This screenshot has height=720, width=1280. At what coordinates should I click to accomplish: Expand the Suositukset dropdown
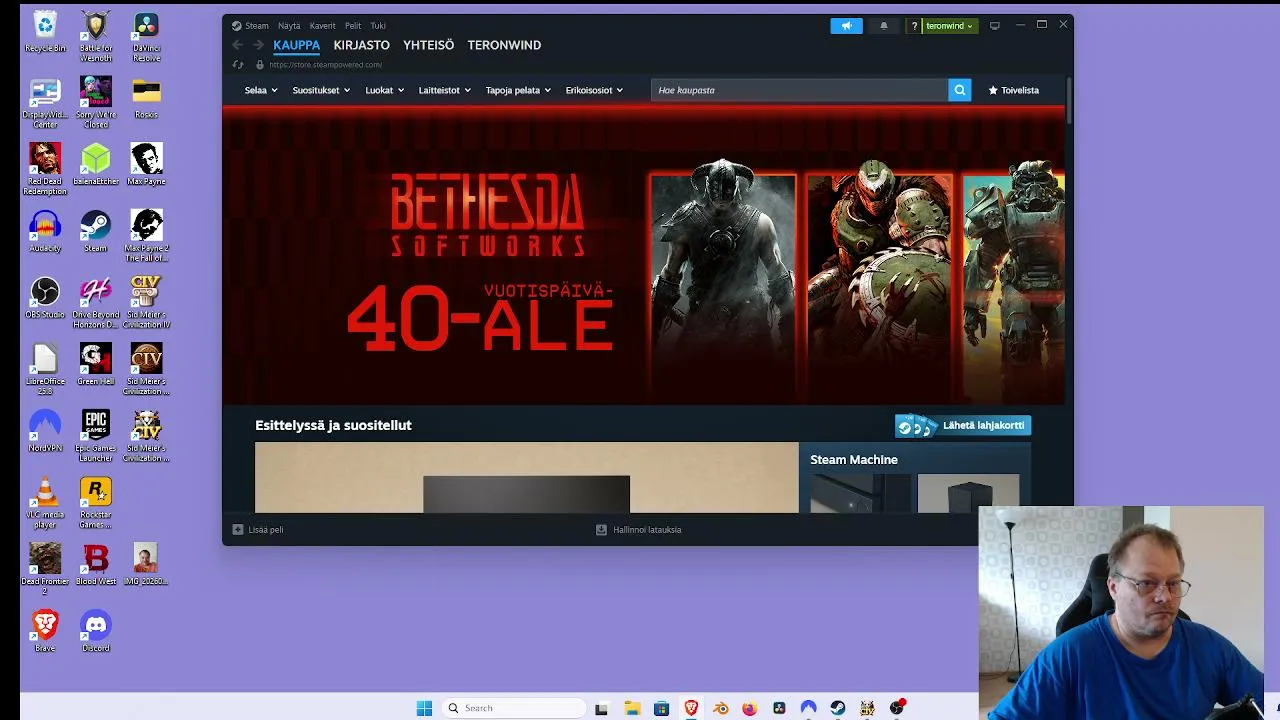point(321,90)
